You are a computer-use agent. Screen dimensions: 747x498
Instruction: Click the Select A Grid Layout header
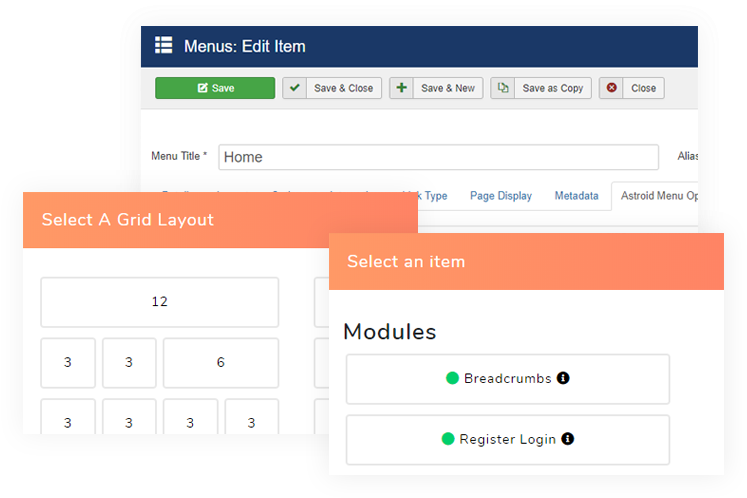coord(221,220)
